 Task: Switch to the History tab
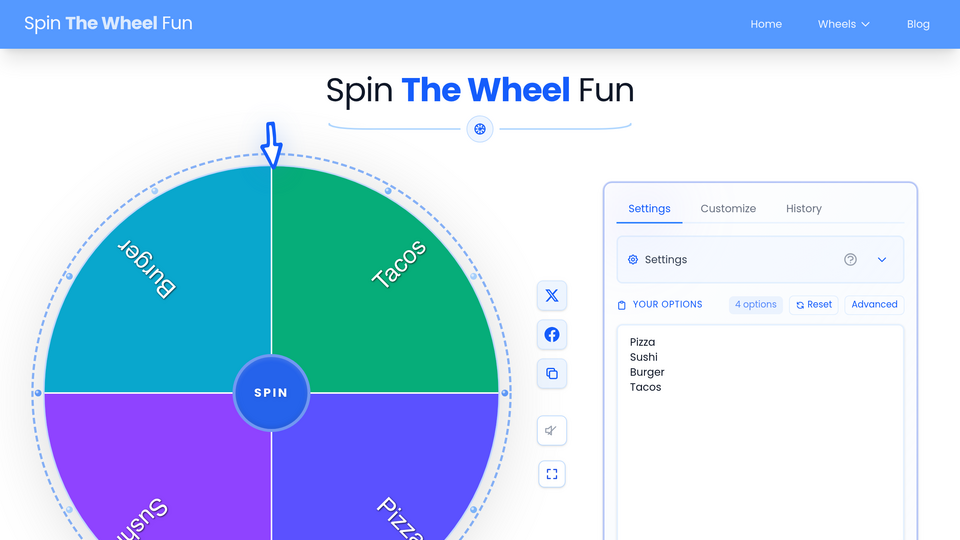click(x=803, y=209)
